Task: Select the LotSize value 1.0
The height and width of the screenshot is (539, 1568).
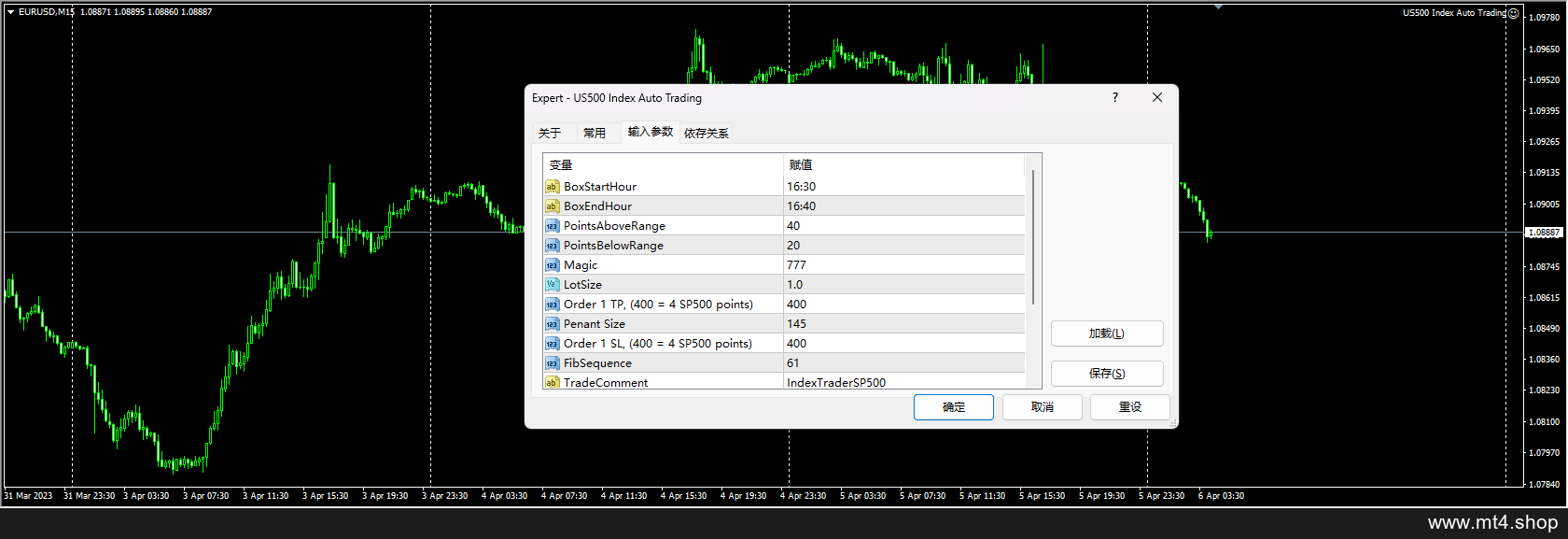Action: [903, 285]
